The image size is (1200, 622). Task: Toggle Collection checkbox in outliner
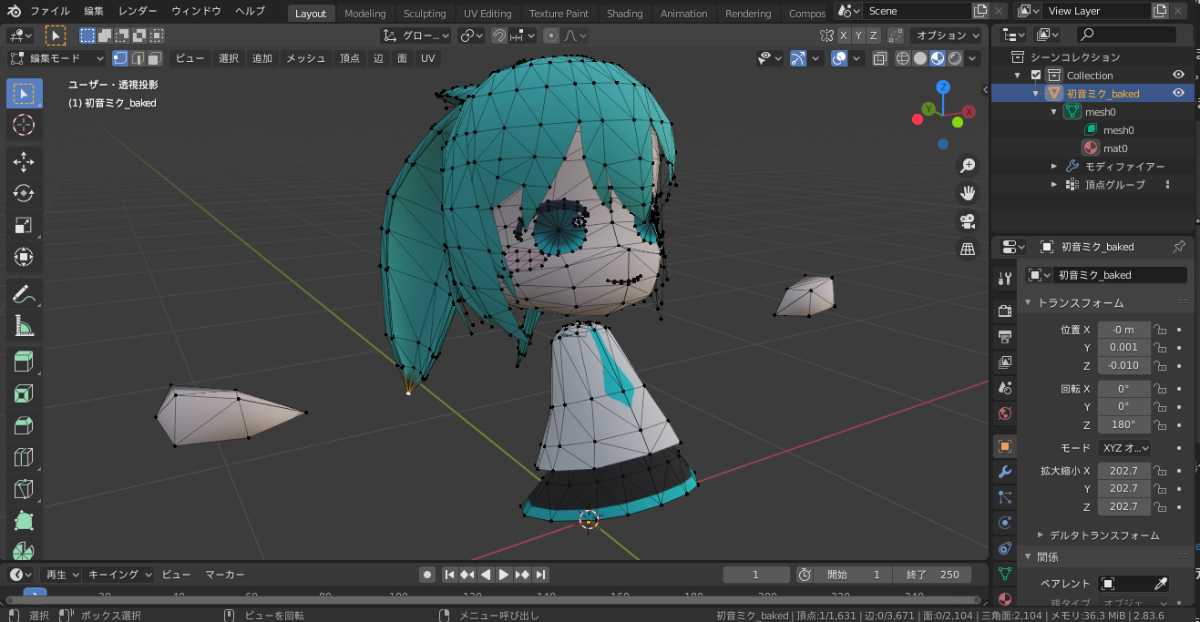click(1036, 75)
